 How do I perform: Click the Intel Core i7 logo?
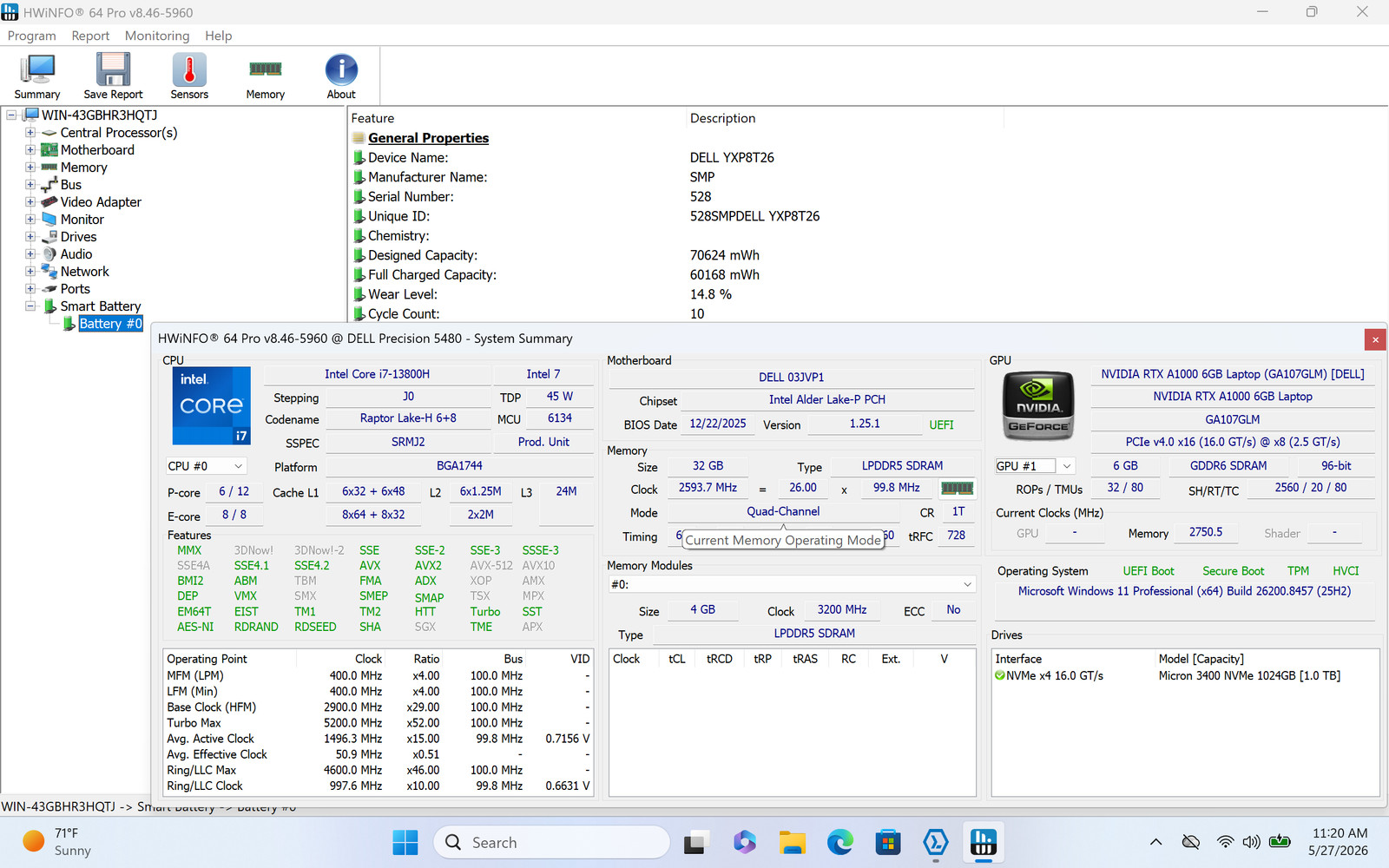211,405
